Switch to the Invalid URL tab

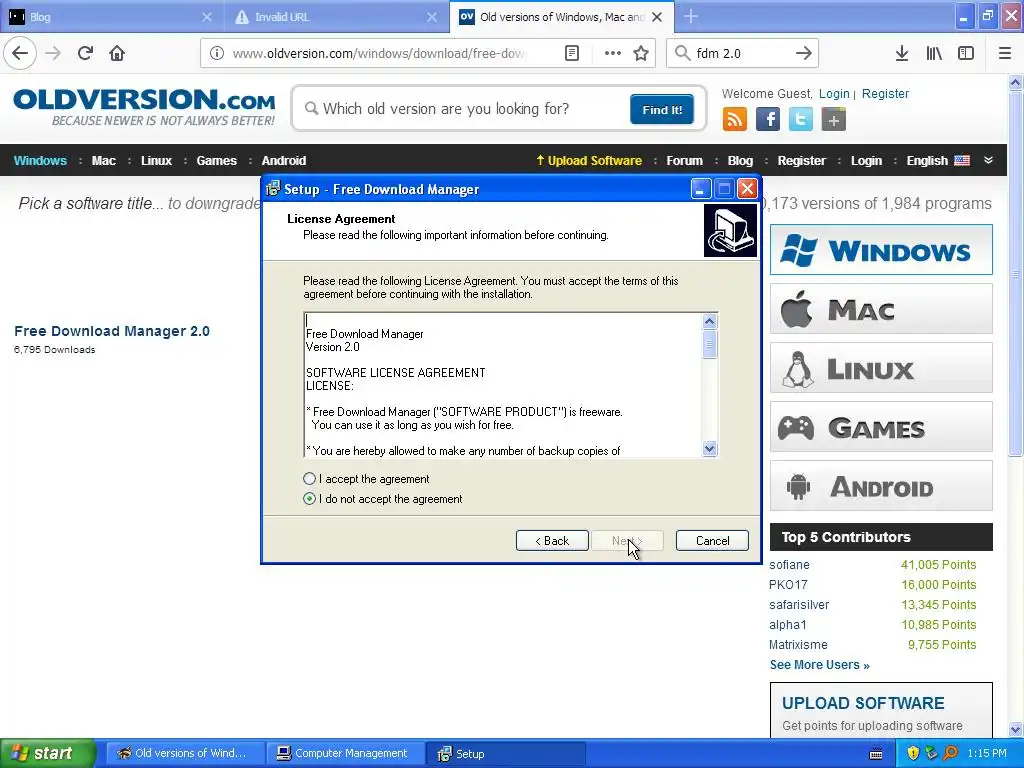[336, 17]
